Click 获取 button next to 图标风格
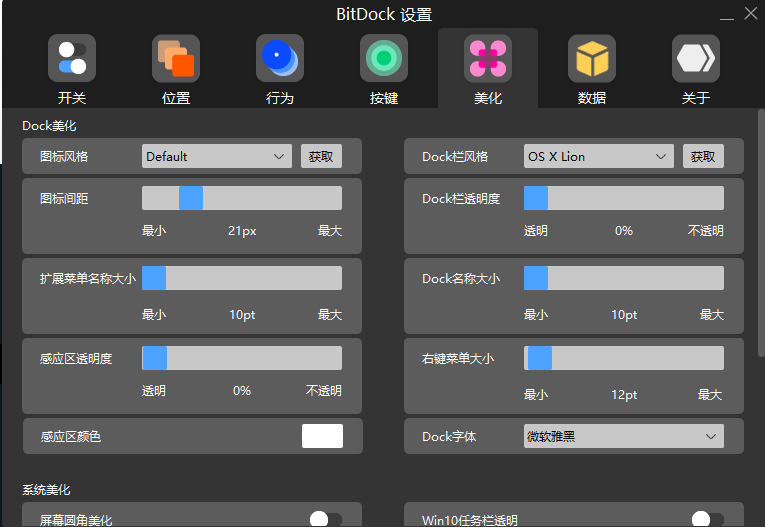The image size is (765, 527). pos(321,156)
